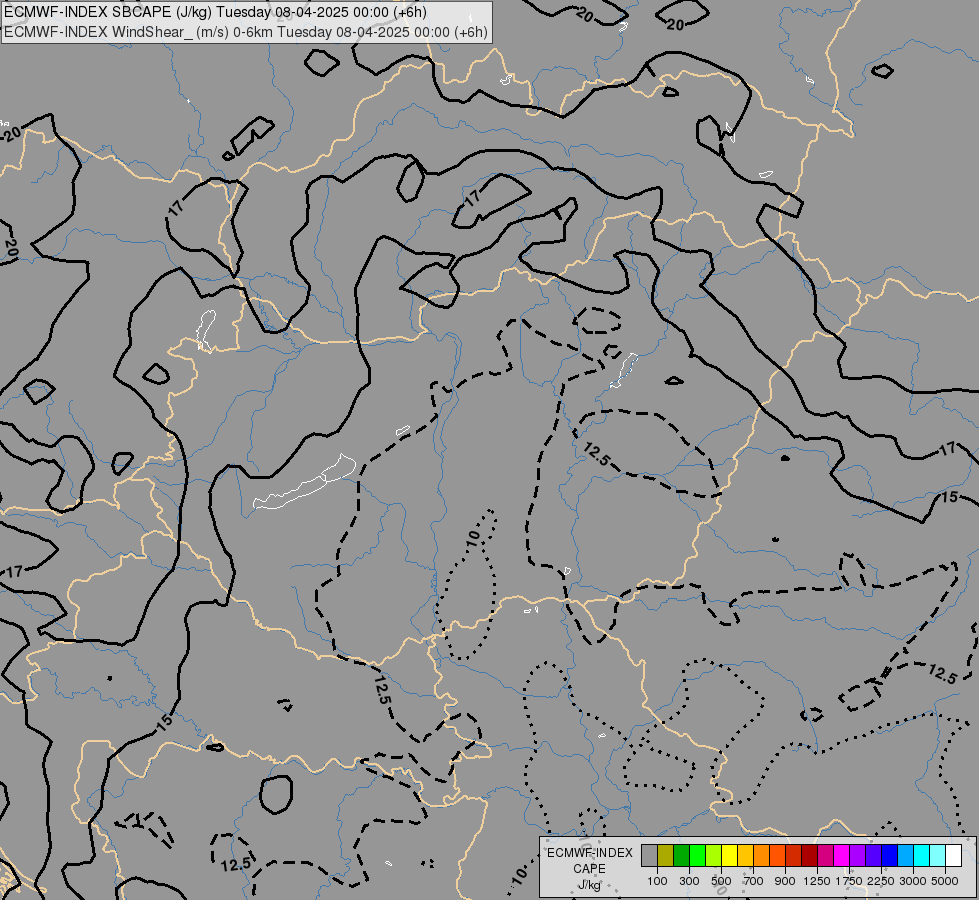
Task: Click the 700 legend tick label
Action: point(754,881)
